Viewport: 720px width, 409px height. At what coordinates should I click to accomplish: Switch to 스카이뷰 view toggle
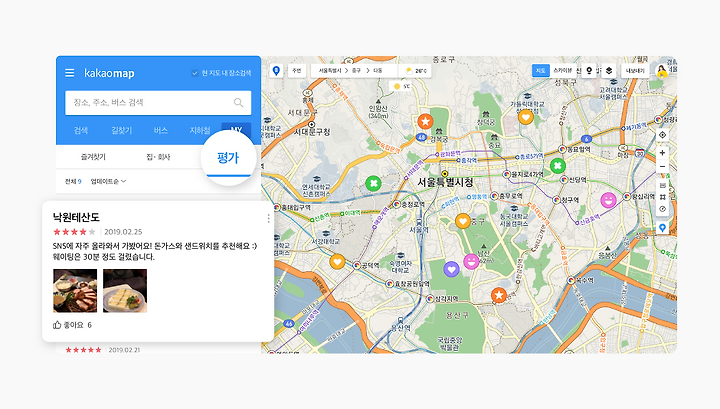562,71
